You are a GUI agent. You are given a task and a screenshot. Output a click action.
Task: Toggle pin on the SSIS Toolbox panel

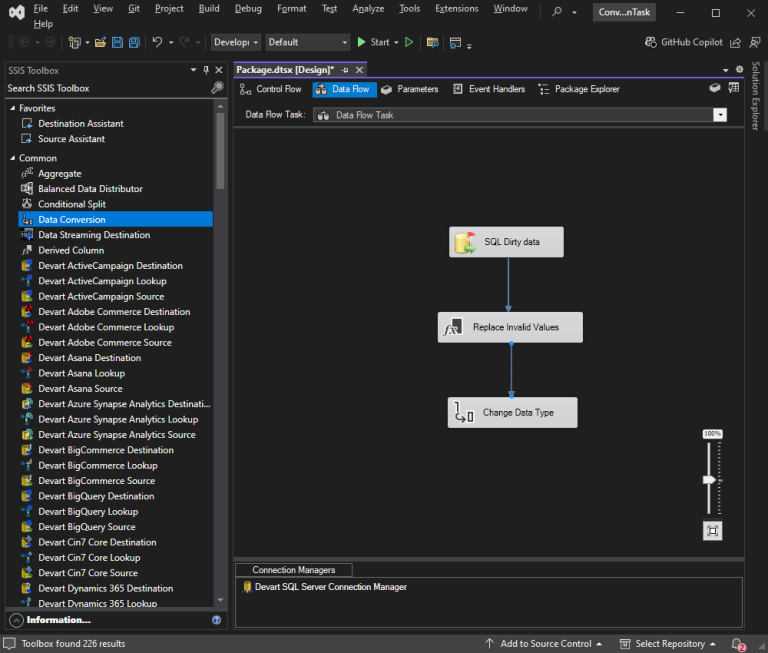coord(206,70)
